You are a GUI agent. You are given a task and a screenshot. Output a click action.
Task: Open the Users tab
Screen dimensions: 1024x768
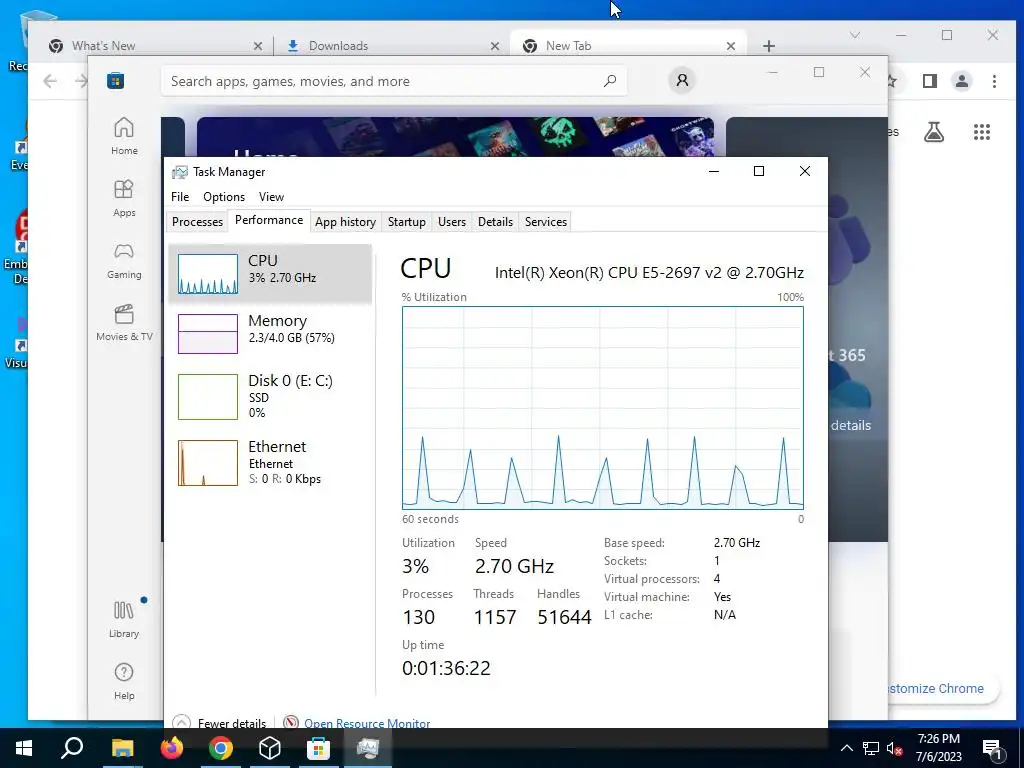(x=452, y=222)
